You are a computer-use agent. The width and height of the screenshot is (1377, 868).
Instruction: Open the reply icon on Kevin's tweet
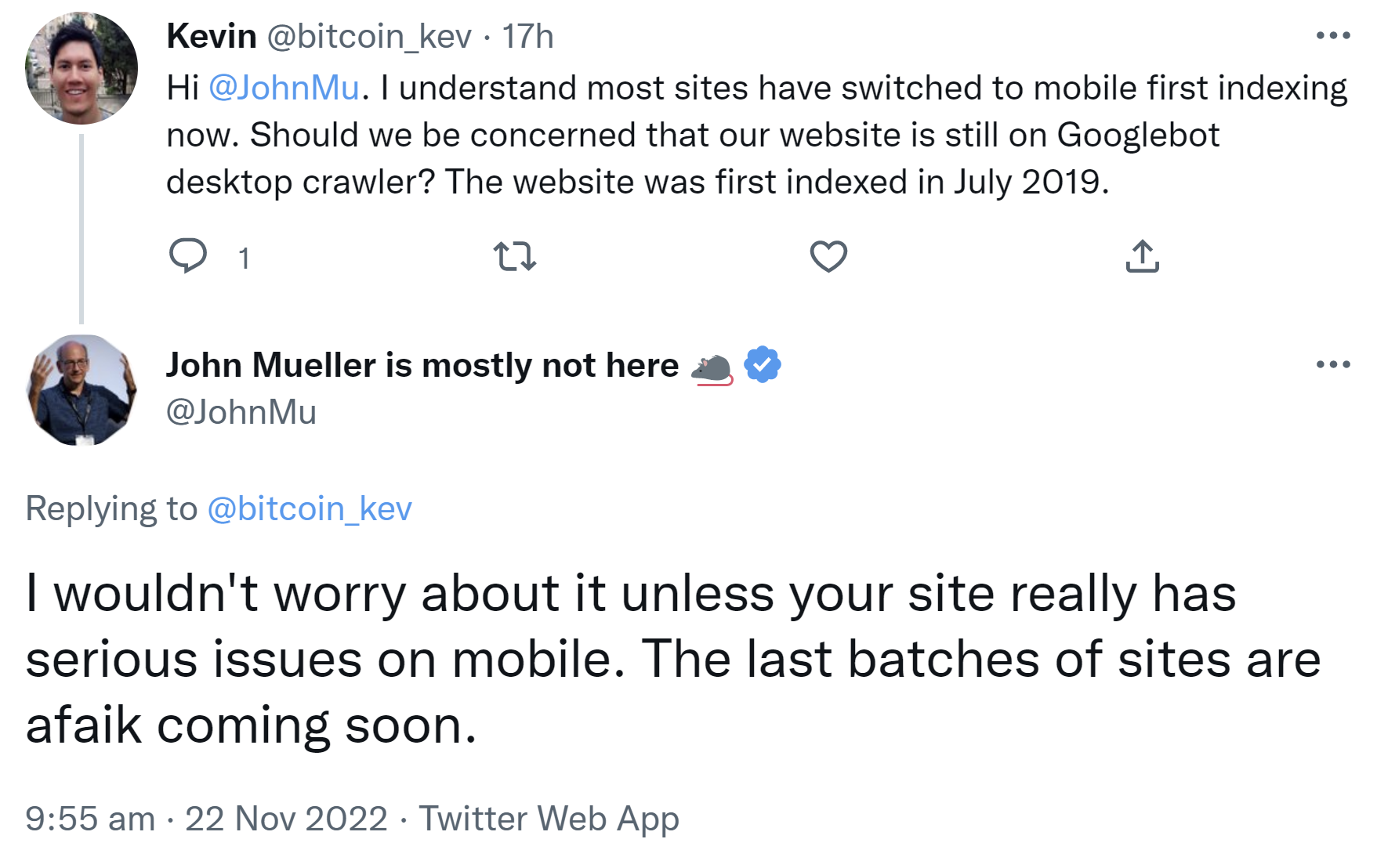tap(190, 256)
